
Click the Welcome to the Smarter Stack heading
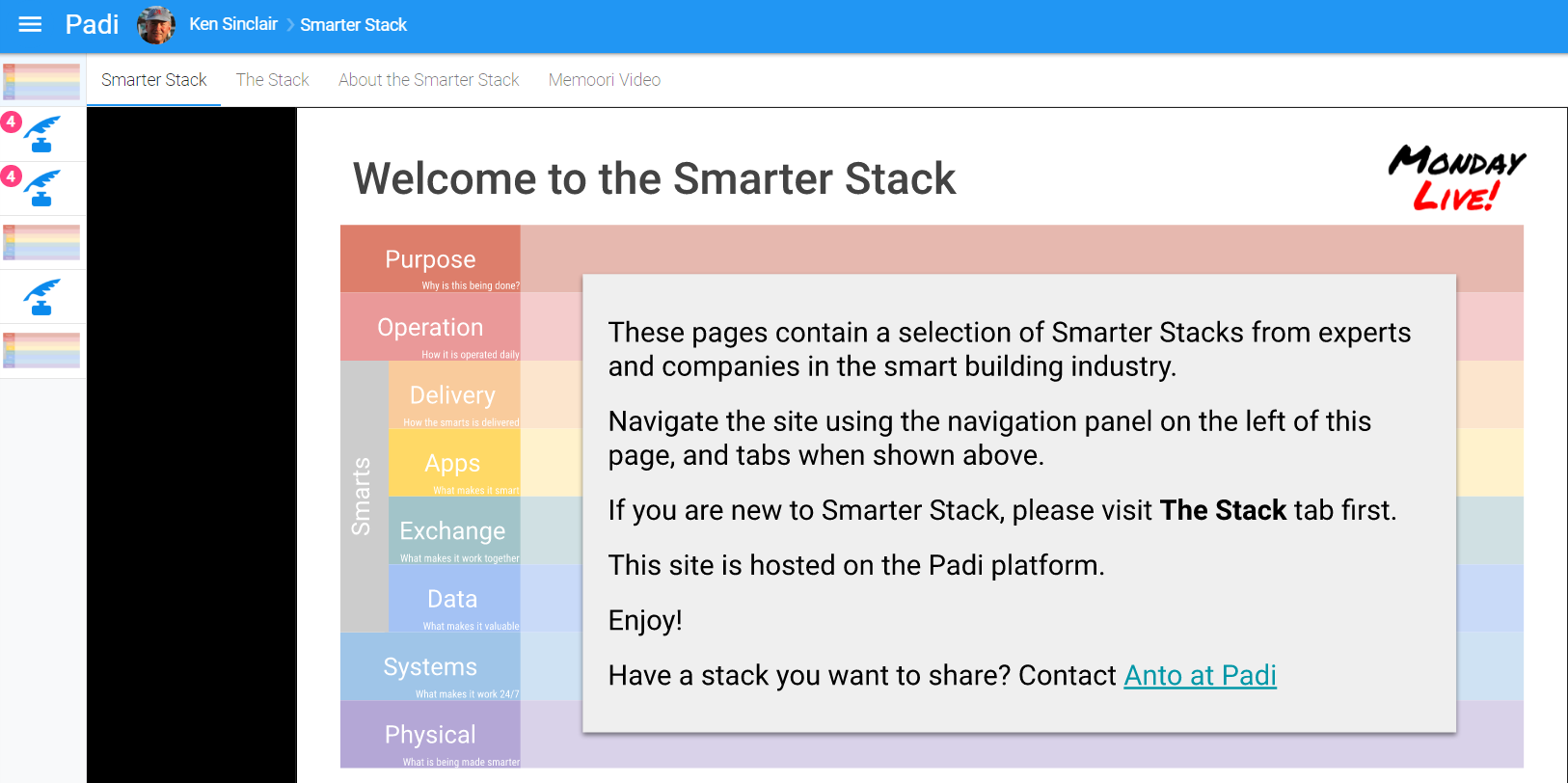(655, 178)
